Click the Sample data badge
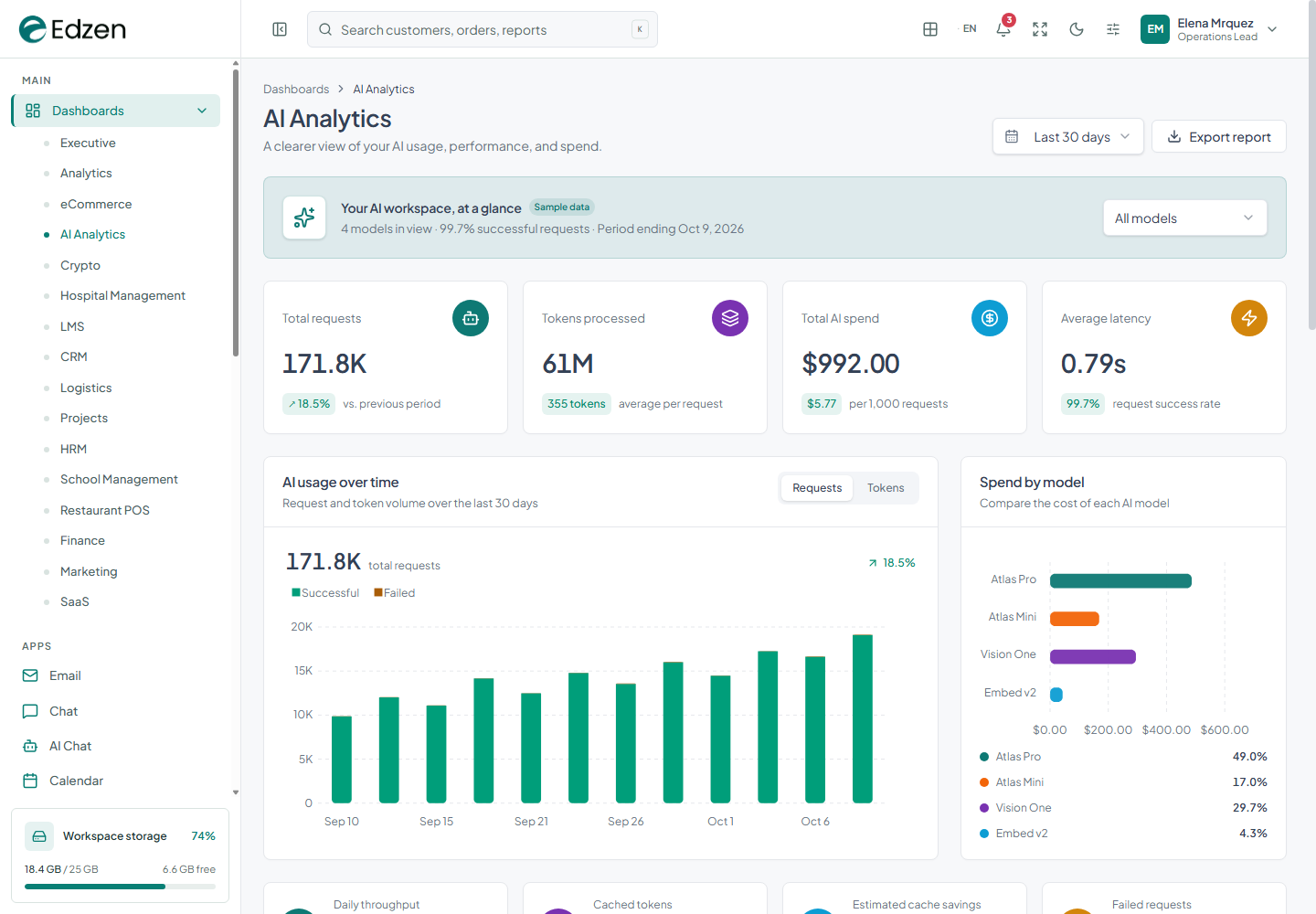1316x914 pixels. point(562,207)
